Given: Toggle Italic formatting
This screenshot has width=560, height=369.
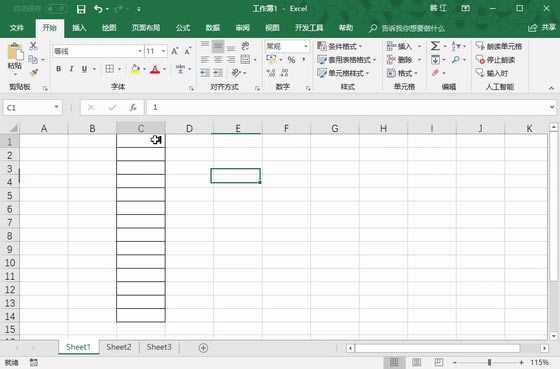Looking at the screenshot, I should (71, 69).
